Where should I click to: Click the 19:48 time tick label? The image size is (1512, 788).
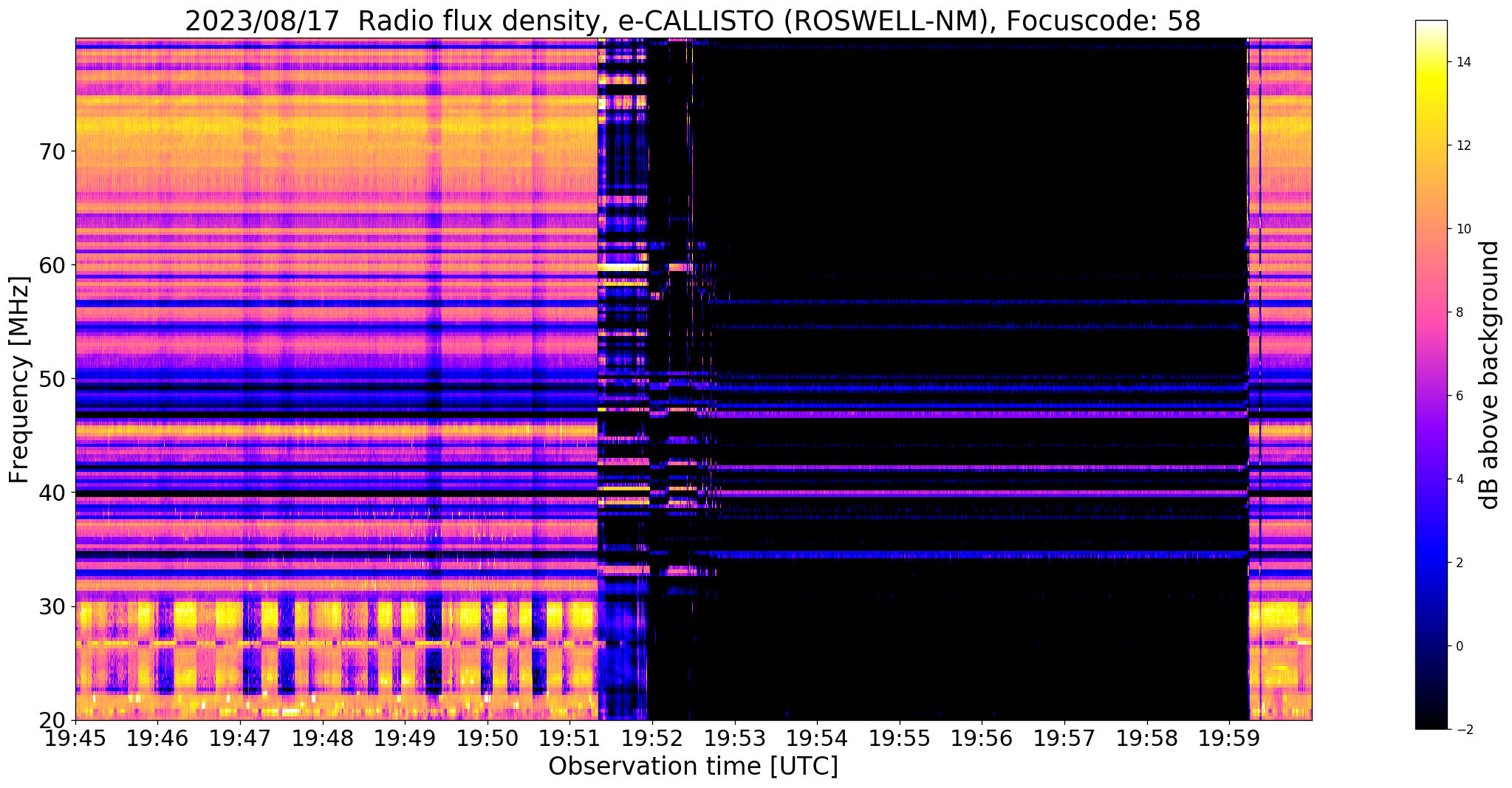click(322, 738)
